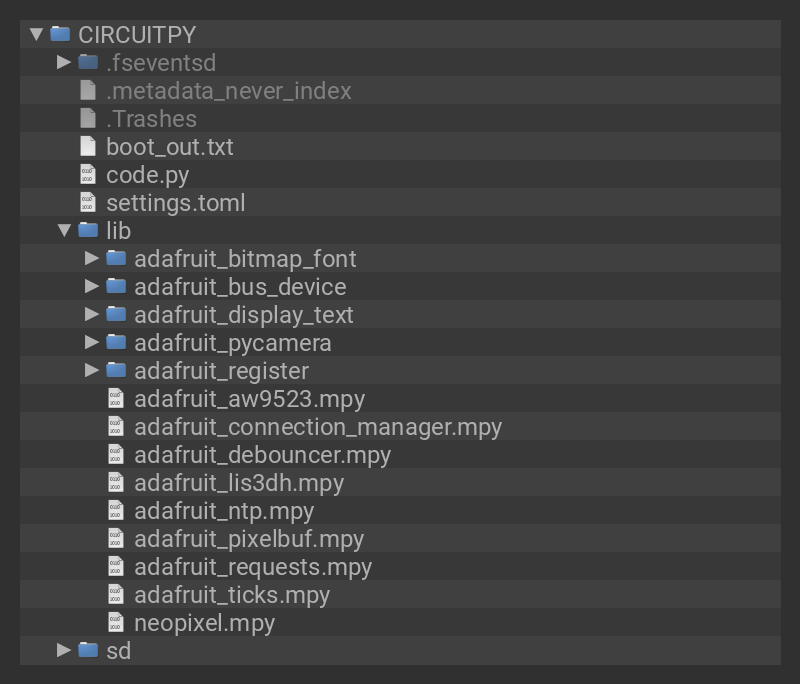Select the adafruit_lis3dh.mpy file name
This screenshot has height=684, width=800.
pyautogui.click(x=238, y=483)
